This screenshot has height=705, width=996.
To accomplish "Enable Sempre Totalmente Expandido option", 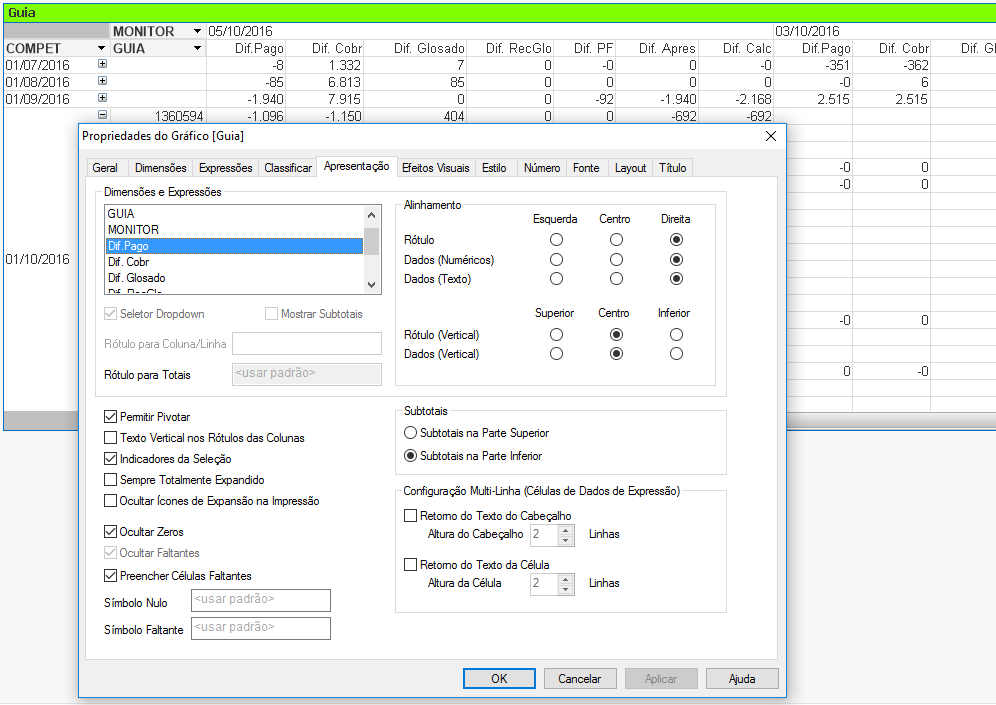I will pos(111,480).
